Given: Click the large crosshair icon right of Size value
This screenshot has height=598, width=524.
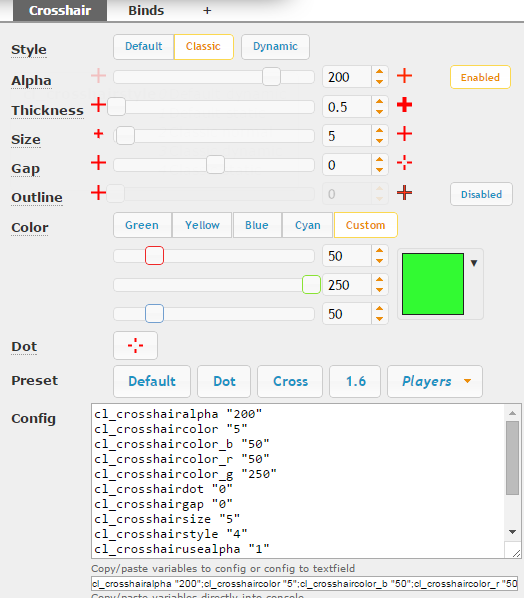Looking at the screenshot, I should click(404, 134).
